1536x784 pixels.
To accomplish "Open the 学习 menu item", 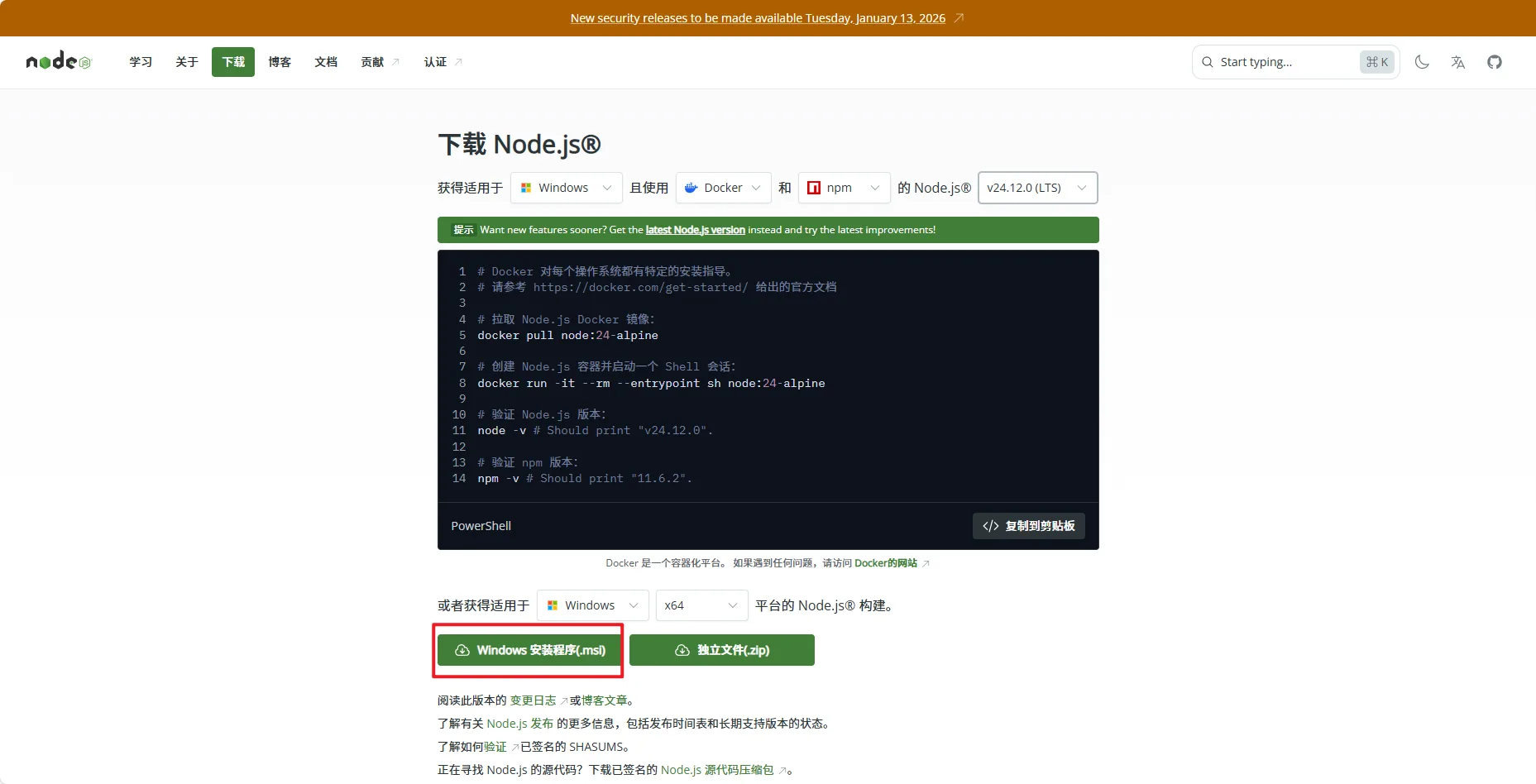I will [141, 62].
